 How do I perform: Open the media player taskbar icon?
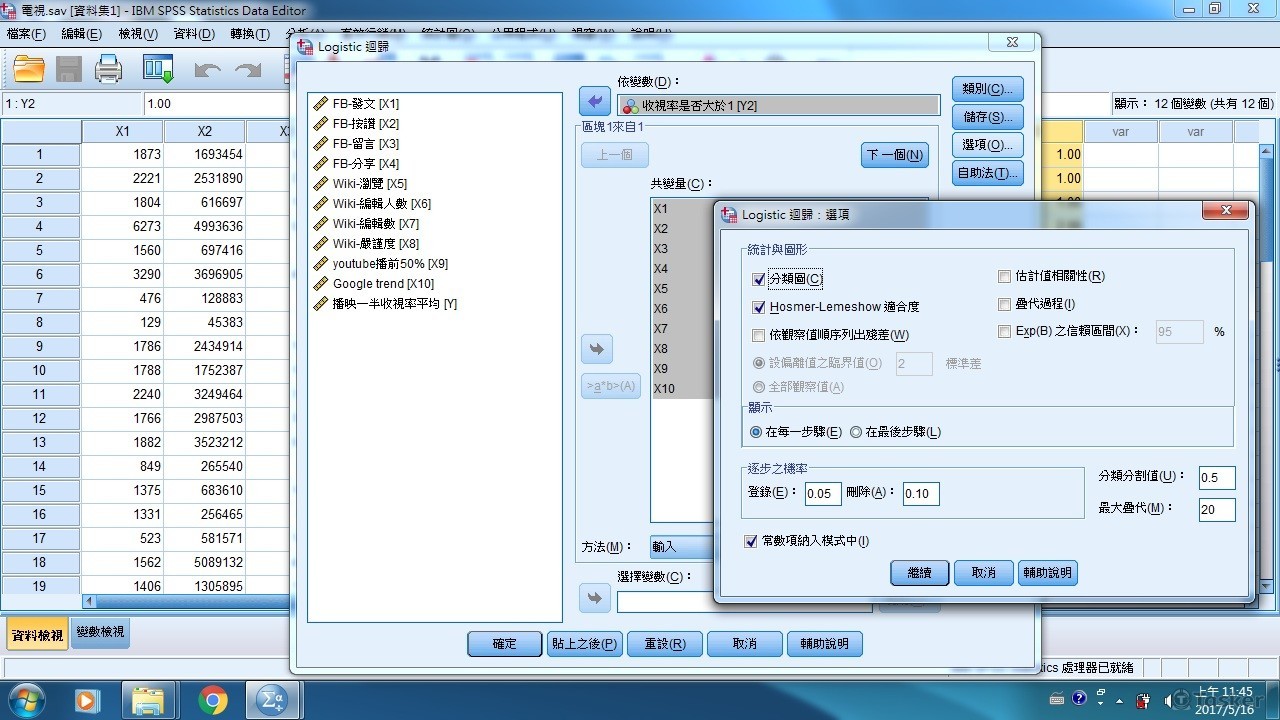(x=87, y=700)
